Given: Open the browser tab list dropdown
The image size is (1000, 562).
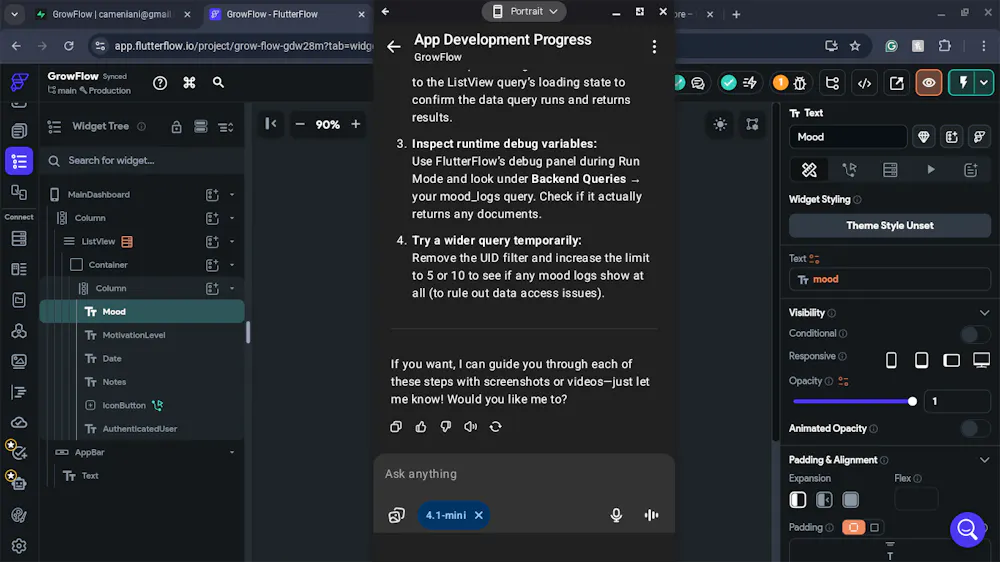Looking at the screenshot, I should click(14, 14).
